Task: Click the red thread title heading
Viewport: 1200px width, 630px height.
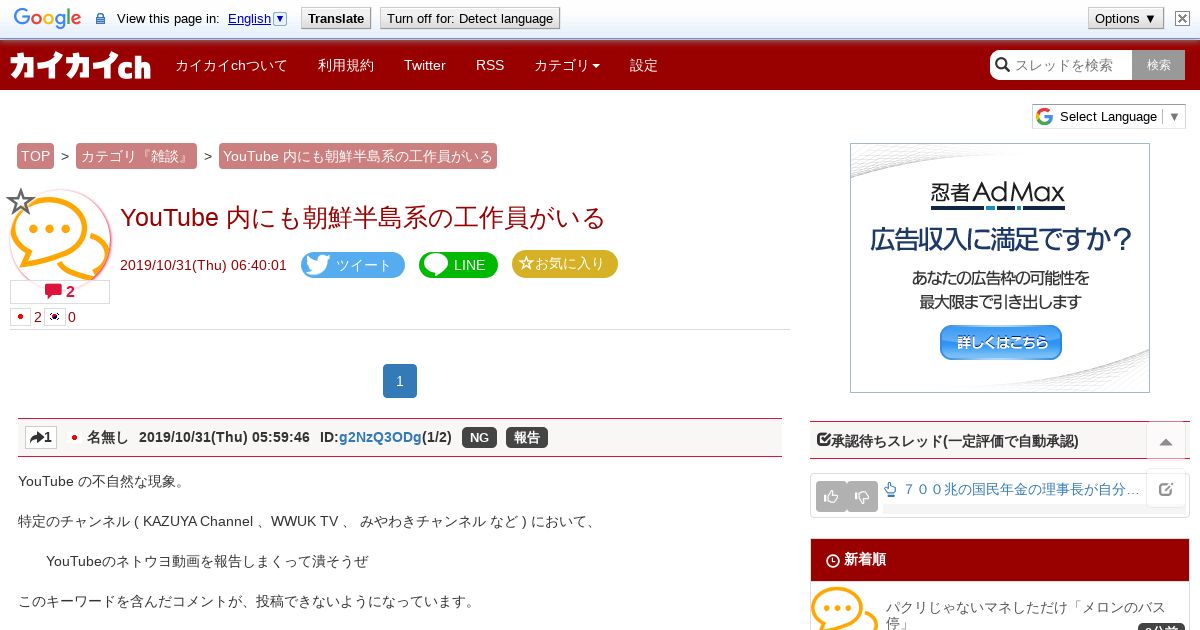Action: tap(363, 217)
